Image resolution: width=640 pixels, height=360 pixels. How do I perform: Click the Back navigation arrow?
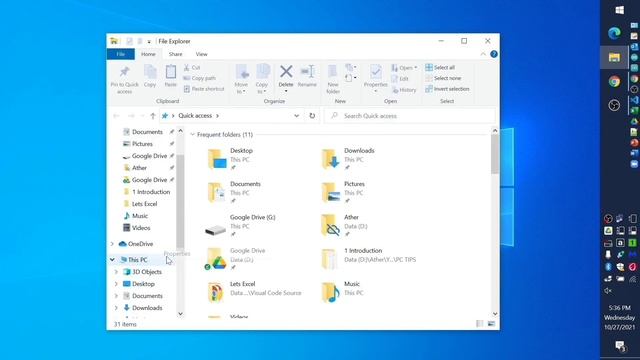point(116,116)
